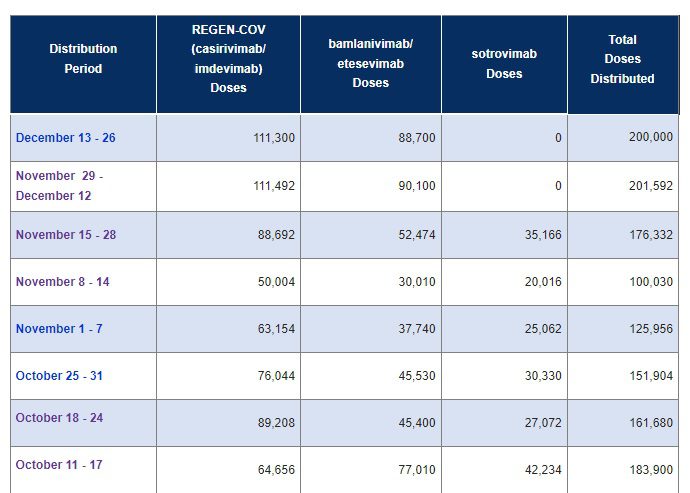The width and height of the screenshot is (690, 493).
Task: Select the value 77,010
Action: pyautogui.click(x=417, y=470)
